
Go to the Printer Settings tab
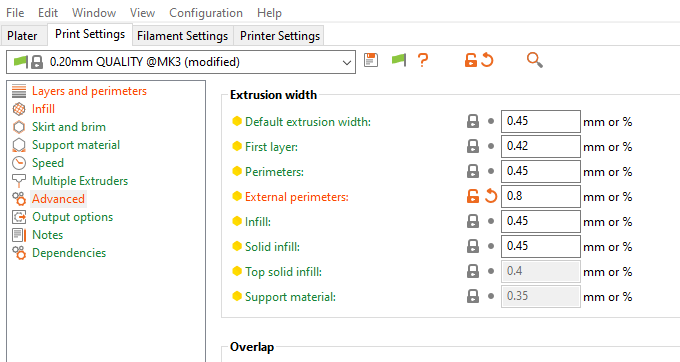(x=280, y=36)
